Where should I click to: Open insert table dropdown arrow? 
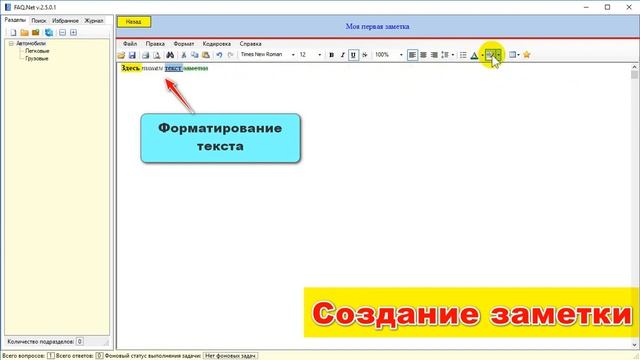[x=518, y=55]
